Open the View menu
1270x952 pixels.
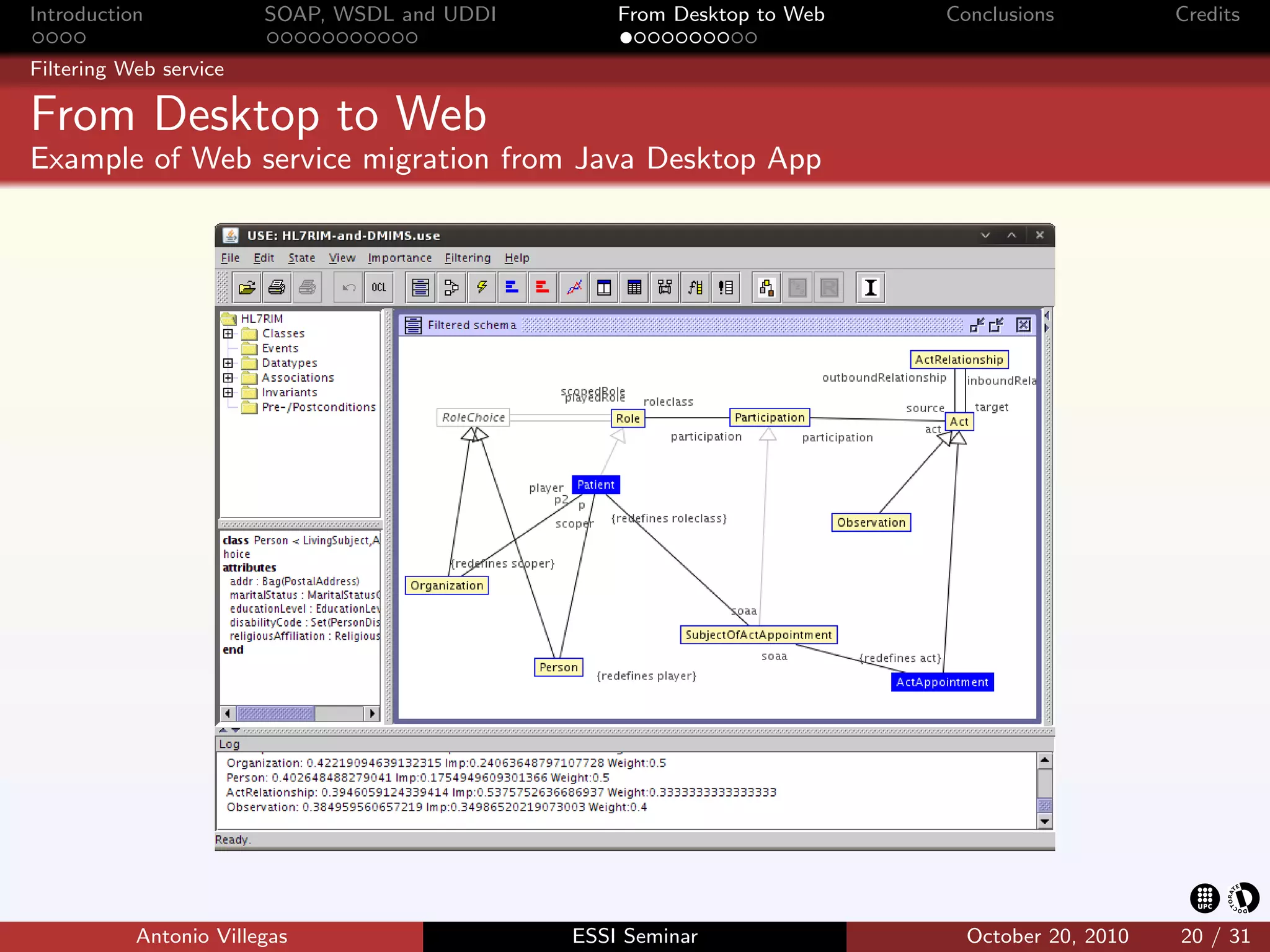point(342,258)
